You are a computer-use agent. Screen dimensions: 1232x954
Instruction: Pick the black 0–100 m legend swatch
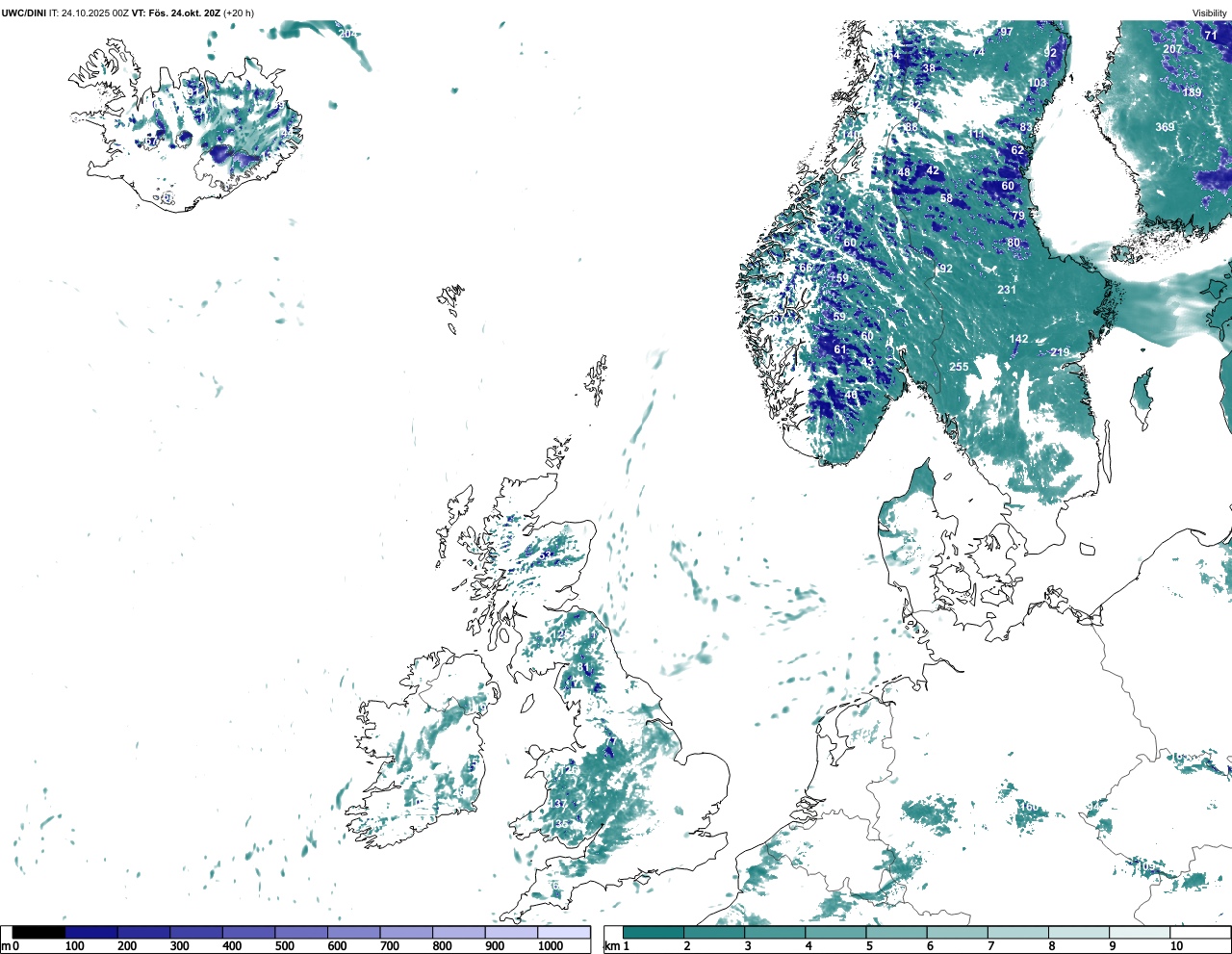tap(38, 933)
